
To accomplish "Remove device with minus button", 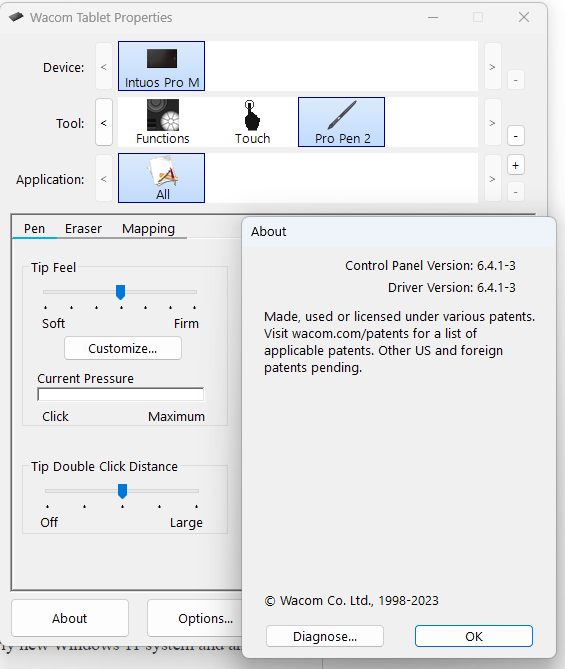I will click(515, 80).
